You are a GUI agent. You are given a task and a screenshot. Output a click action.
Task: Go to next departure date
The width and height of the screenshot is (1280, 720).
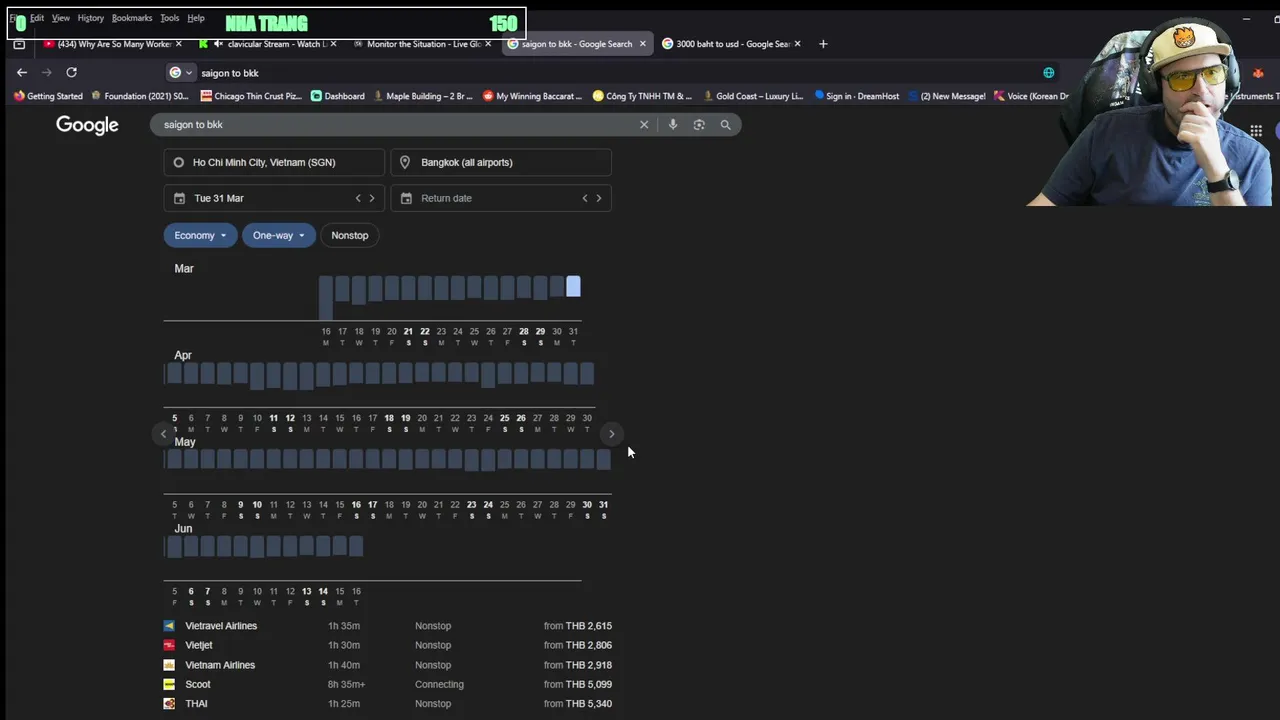(x=372, y=198)
